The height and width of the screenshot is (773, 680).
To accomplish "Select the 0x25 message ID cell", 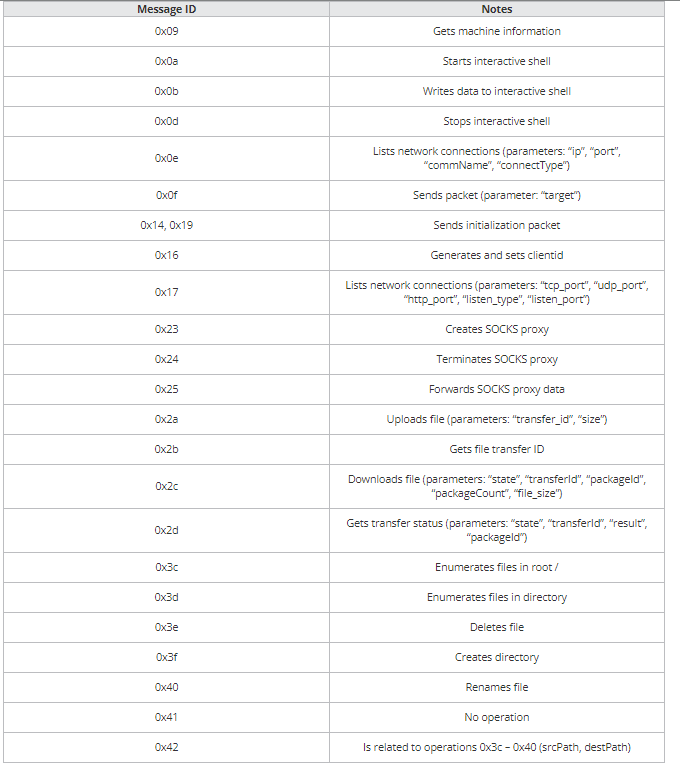I will tap(167, 390).
